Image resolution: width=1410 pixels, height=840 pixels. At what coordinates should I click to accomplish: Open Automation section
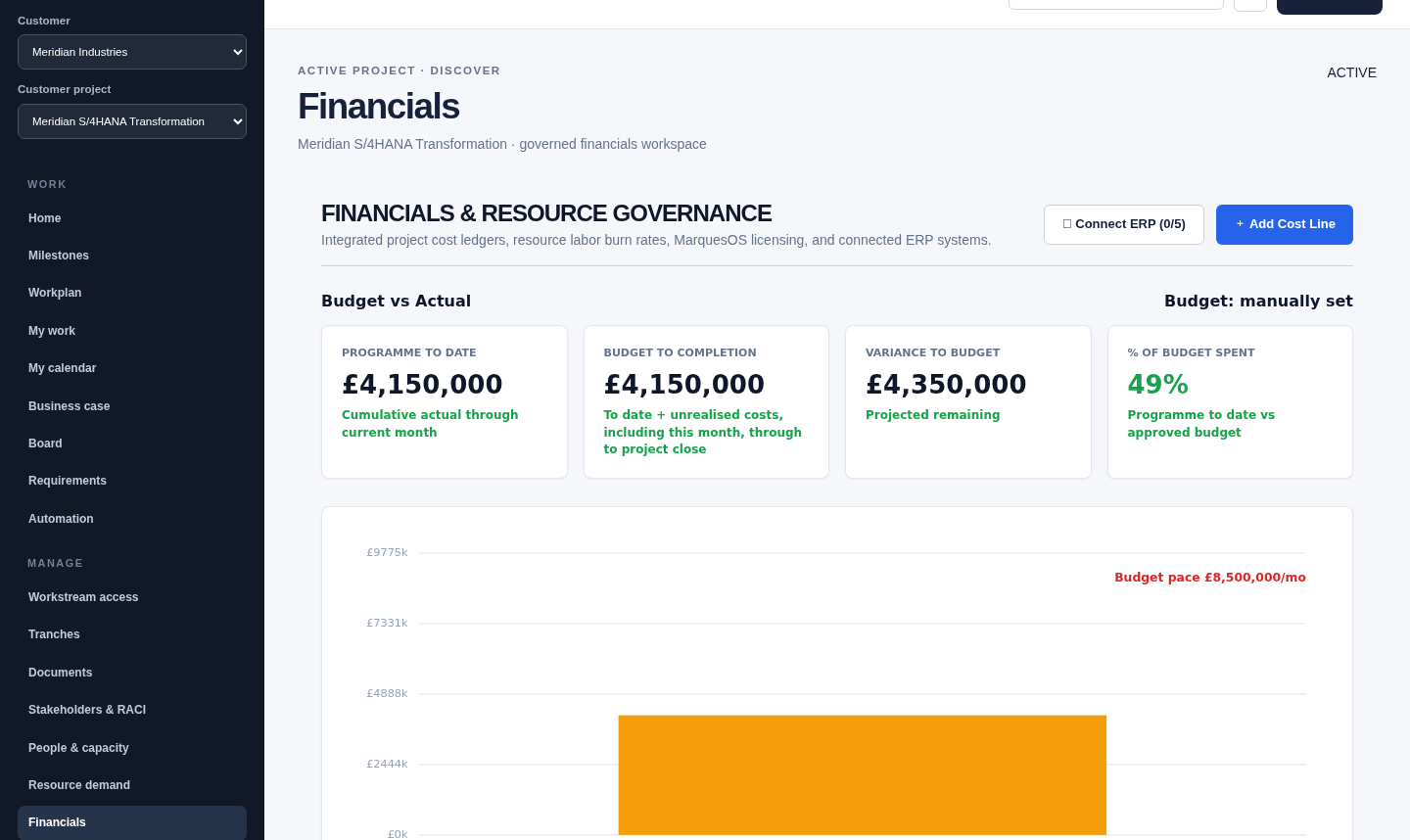pyautogui.click(x=132, y=519)
